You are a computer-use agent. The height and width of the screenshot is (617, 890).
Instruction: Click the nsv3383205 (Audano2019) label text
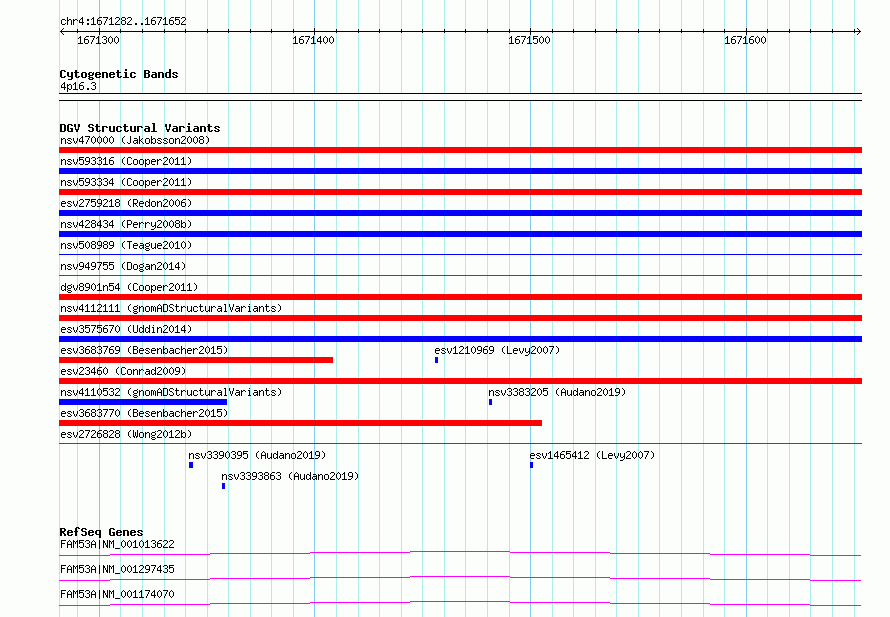click(x=557, y=392)
